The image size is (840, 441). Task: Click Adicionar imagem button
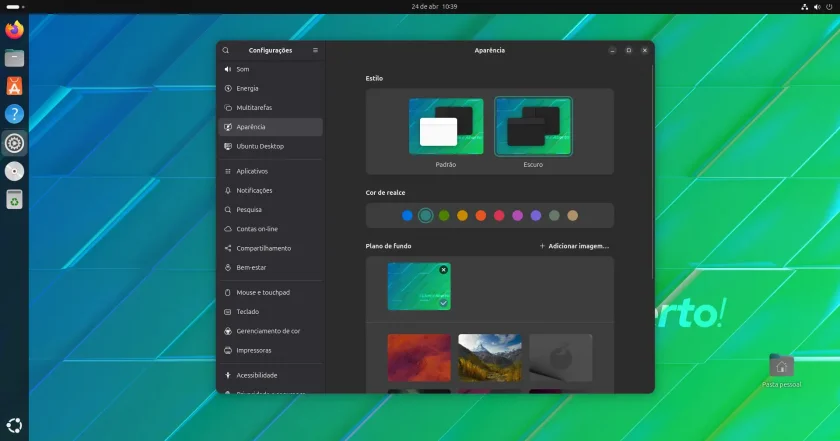[574, 246]
